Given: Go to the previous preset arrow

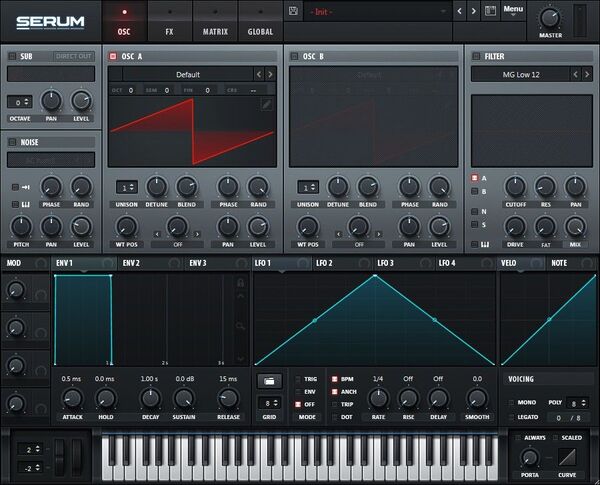Looking at the screenshot, I should point(460,11).
